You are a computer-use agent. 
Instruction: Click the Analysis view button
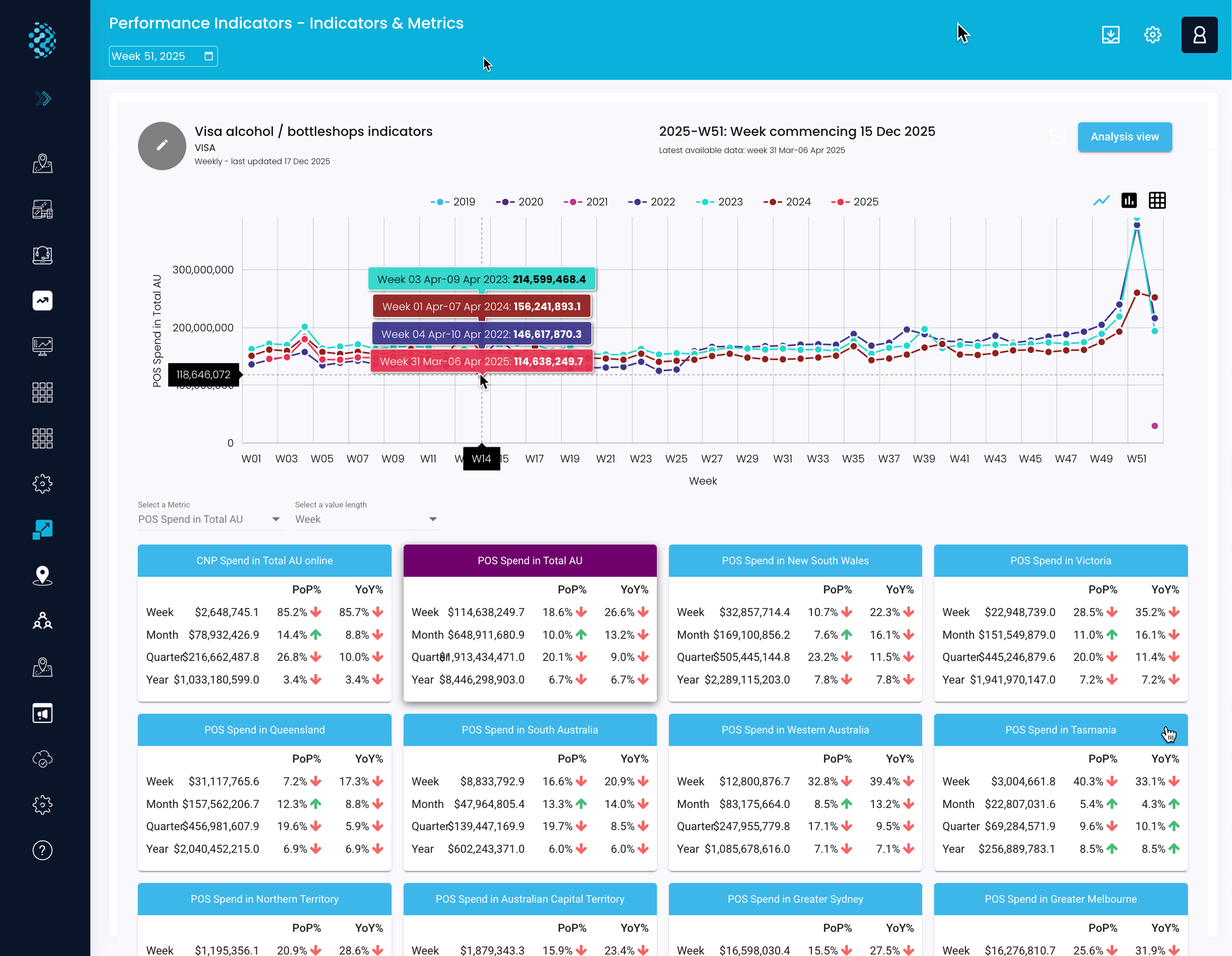pos(1124,137)
